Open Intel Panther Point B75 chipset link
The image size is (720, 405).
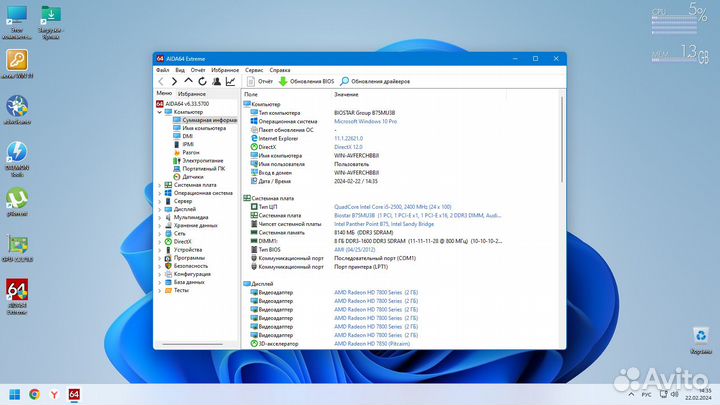(384, 224)
